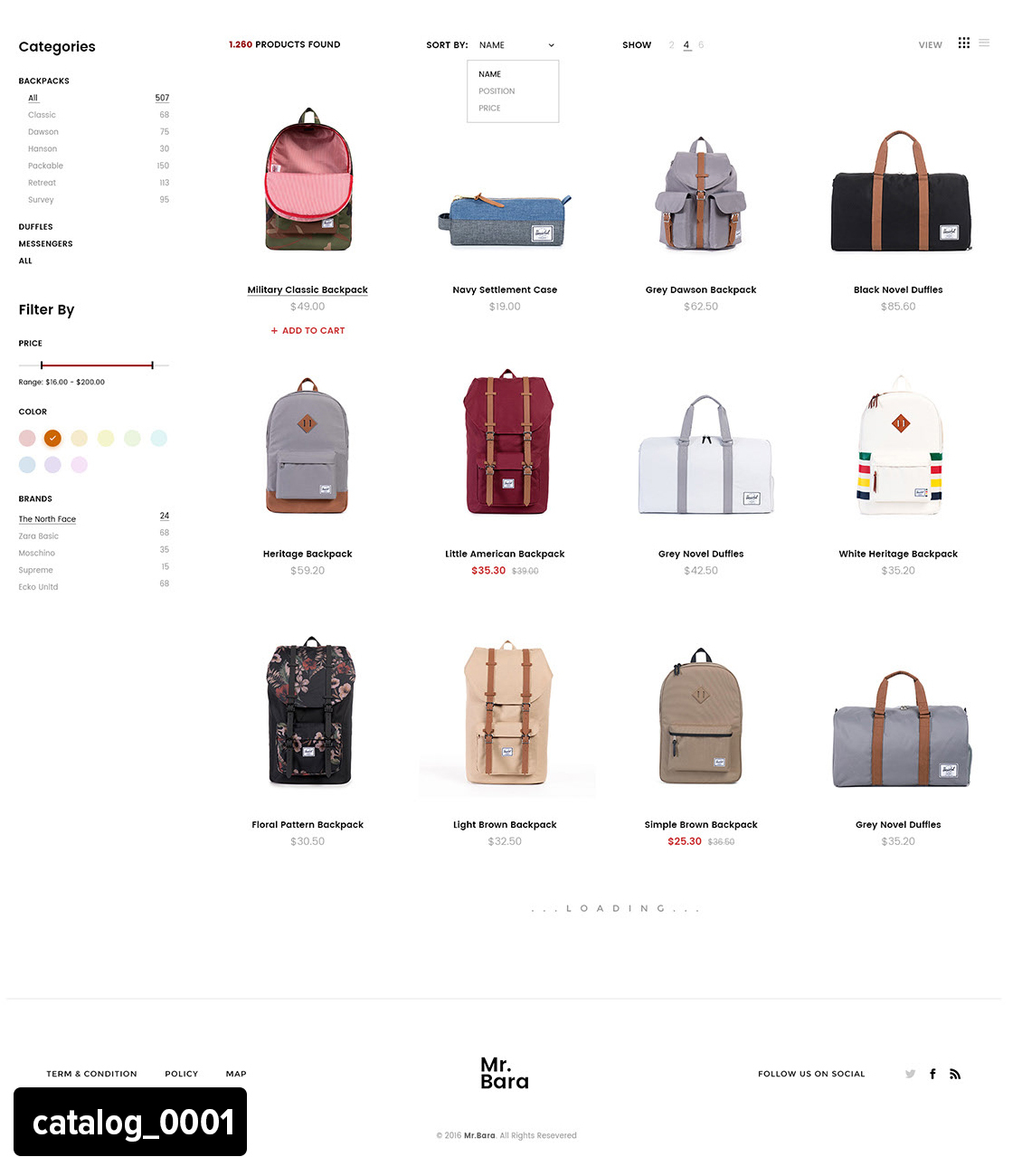Open the Little American Backpack thumbnail
Screen dimensions: 1022x1176
click(506, 442)
